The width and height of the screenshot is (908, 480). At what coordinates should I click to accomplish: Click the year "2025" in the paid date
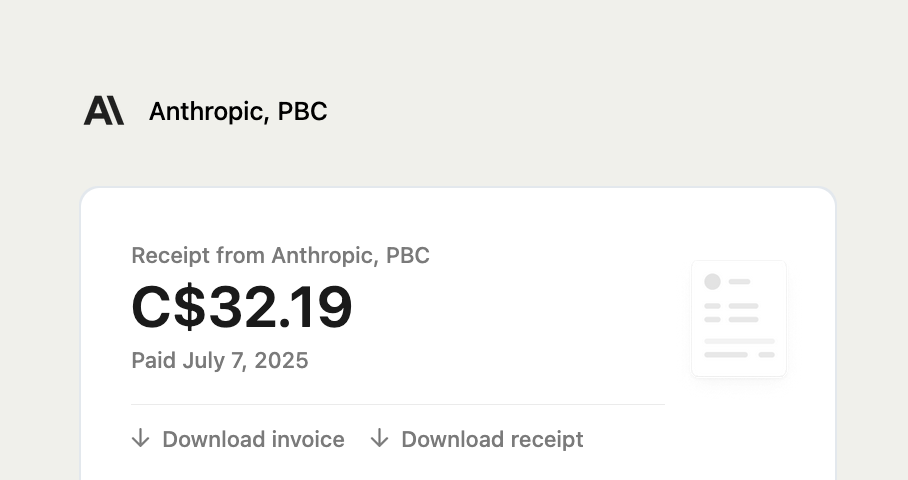[x=281, y=360]
